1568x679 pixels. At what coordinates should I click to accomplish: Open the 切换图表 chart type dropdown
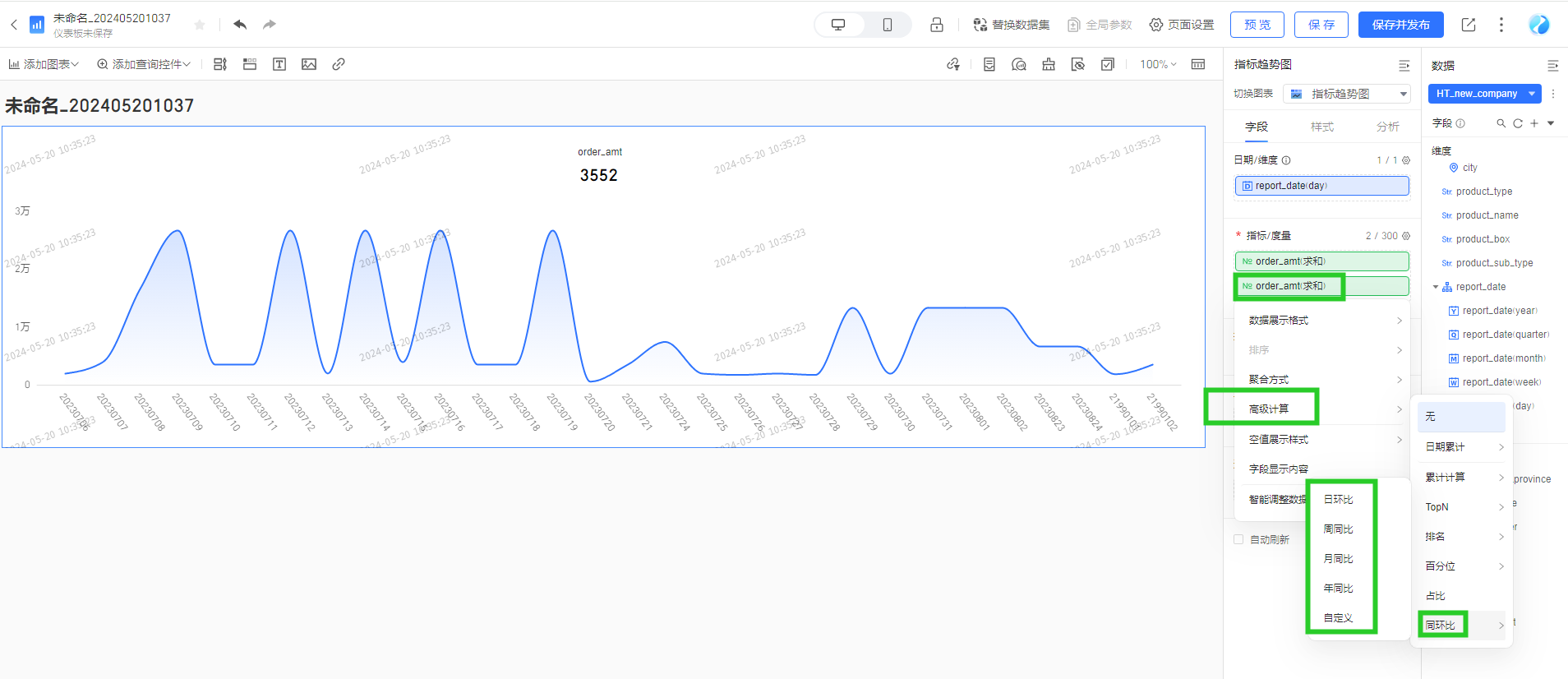[1346, 94]
